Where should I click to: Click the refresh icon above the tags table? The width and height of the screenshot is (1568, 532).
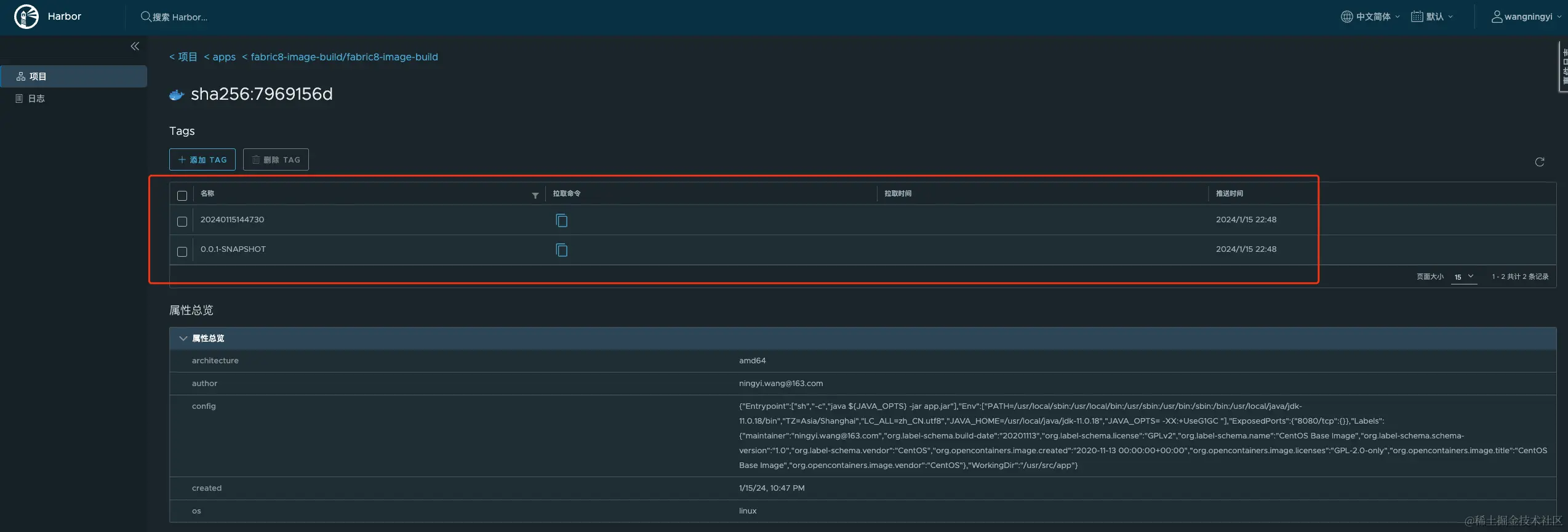point(1540,162)
